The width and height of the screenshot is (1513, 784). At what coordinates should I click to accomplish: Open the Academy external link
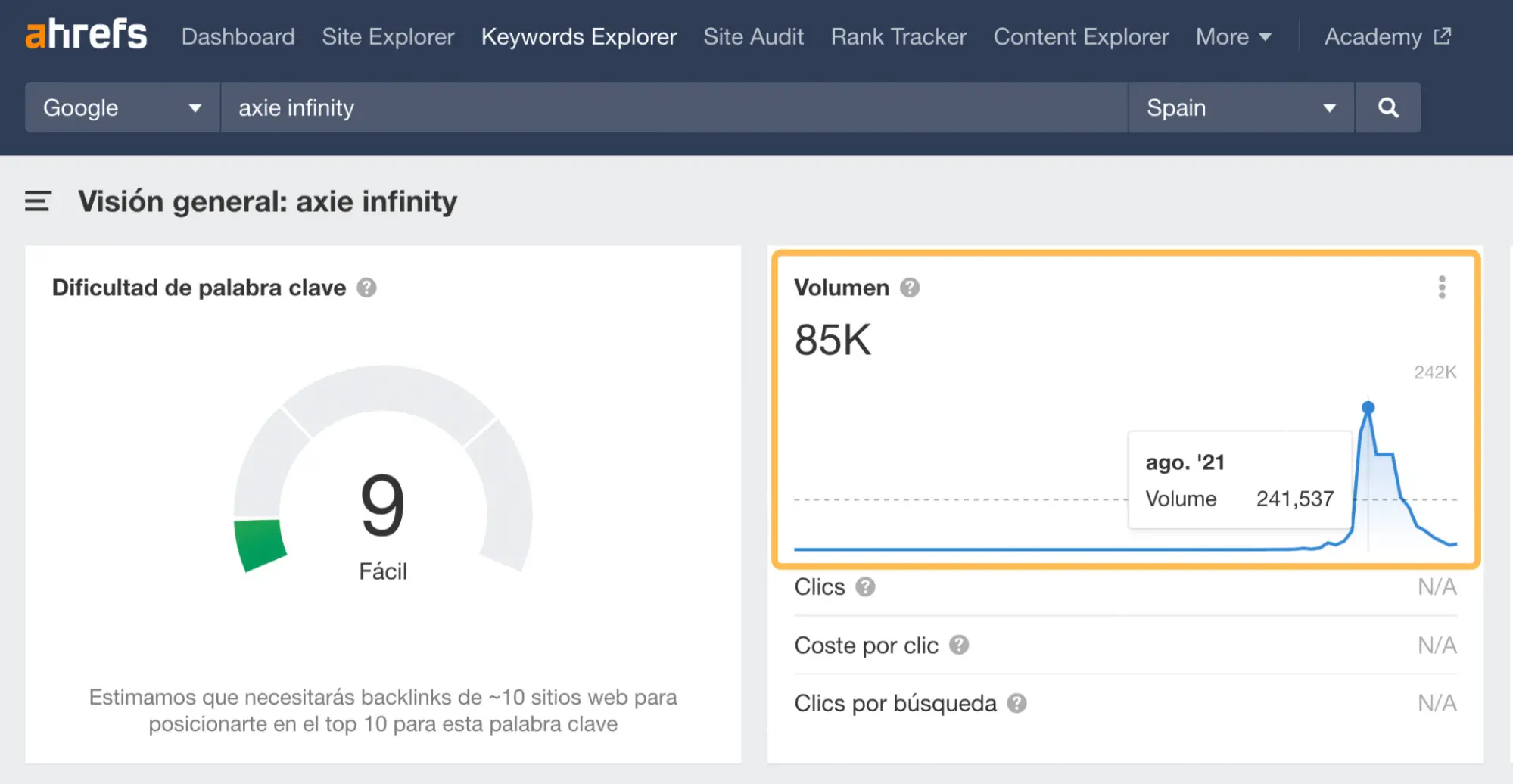[1387, 36]
